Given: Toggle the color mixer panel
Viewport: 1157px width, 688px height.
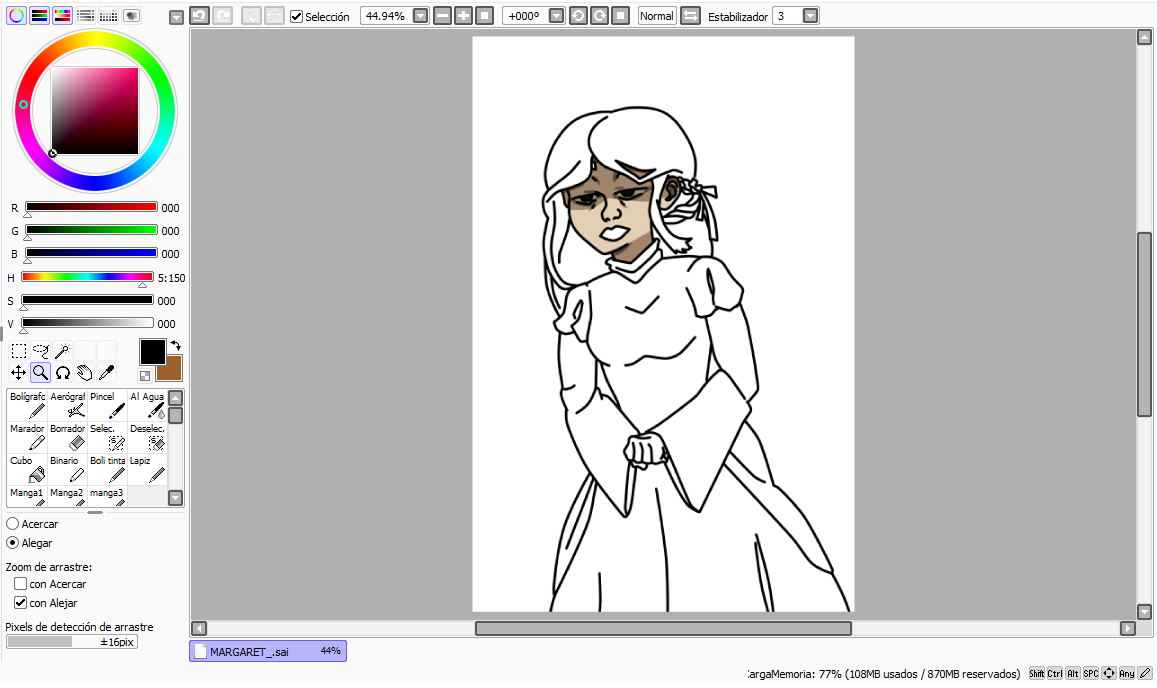Looking at the screenshot, I should point(85,15).
